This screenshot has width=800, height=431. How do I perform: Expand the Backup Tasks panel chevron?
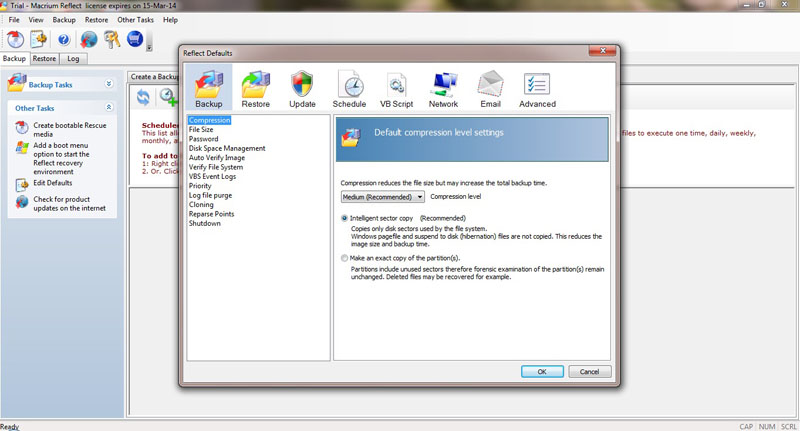pyautogui.click(x=109, y=84)
